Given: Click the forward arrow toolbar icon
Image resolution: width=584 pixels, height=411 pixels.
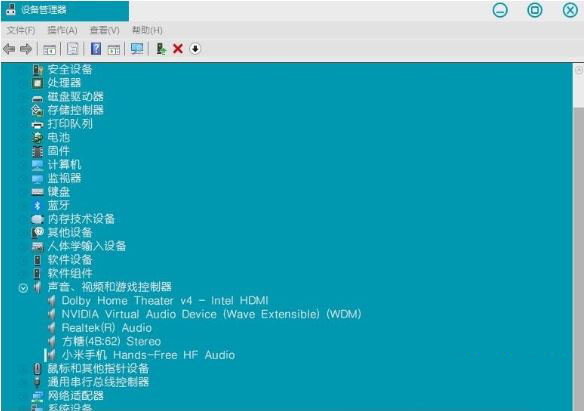Looking at the screenshot, I should pos(26,49).
